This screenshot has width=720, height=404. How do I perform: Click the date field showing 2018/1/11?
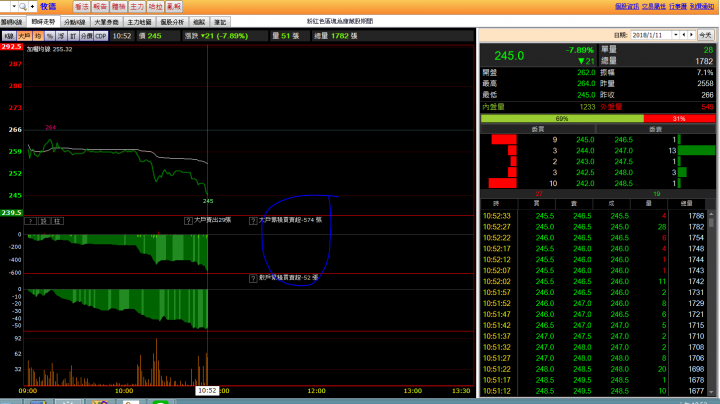[651, 35]
